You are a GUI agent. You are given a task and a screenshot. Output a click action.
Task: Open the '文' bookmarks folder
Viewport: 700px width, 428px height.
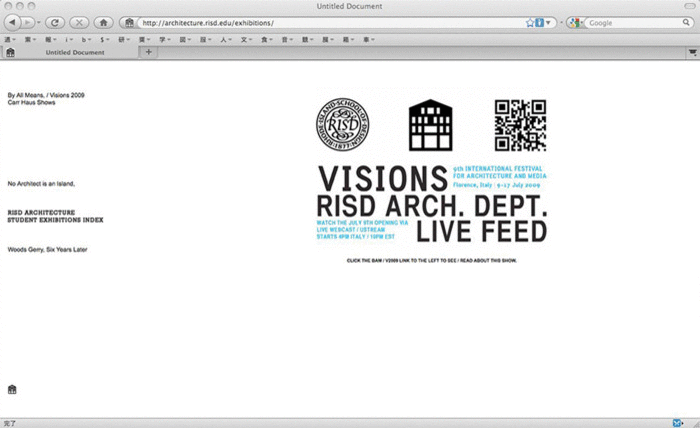click(246, 40)
